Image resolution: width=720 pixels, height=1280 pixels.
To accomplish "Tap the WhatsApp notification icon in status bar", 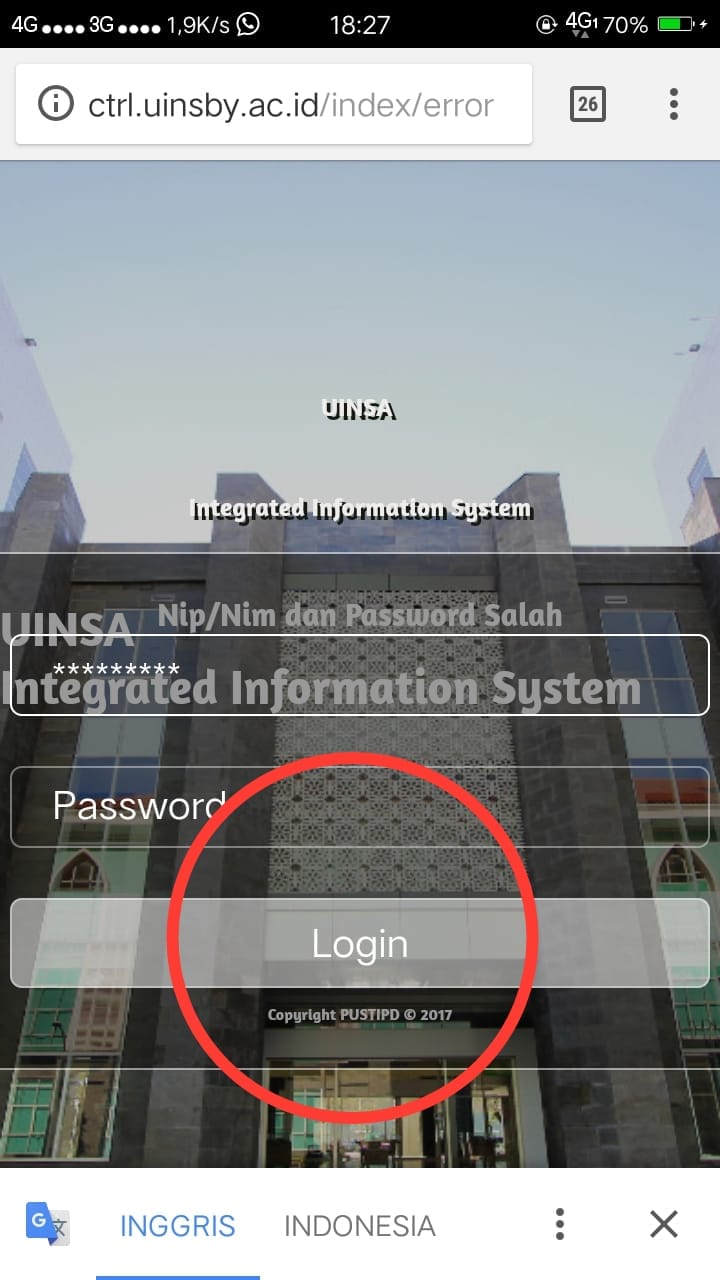I will coord(248,24).
